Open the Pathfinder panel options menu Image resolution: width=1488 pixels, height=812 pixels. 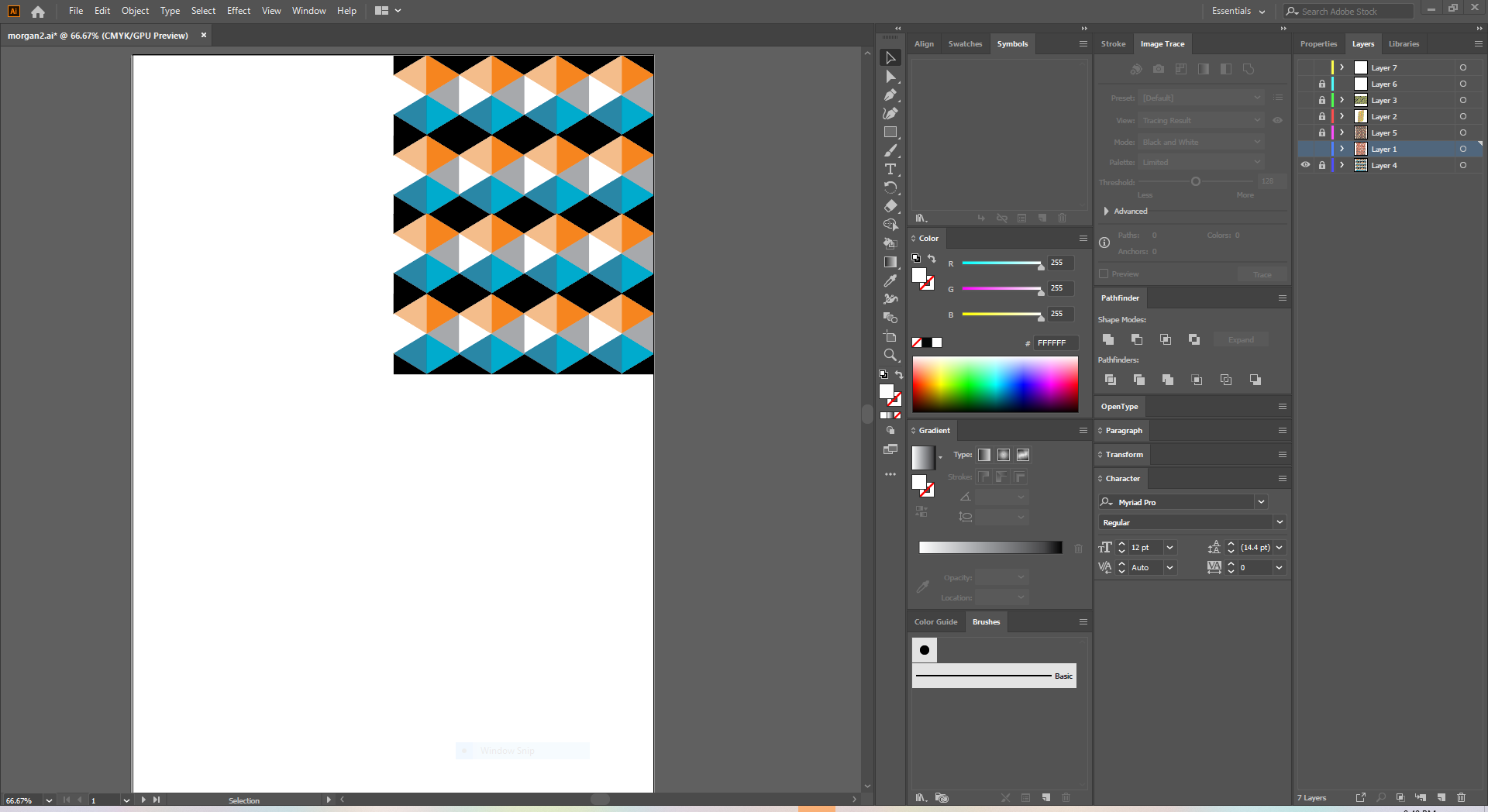click(x=1283, y=298)
